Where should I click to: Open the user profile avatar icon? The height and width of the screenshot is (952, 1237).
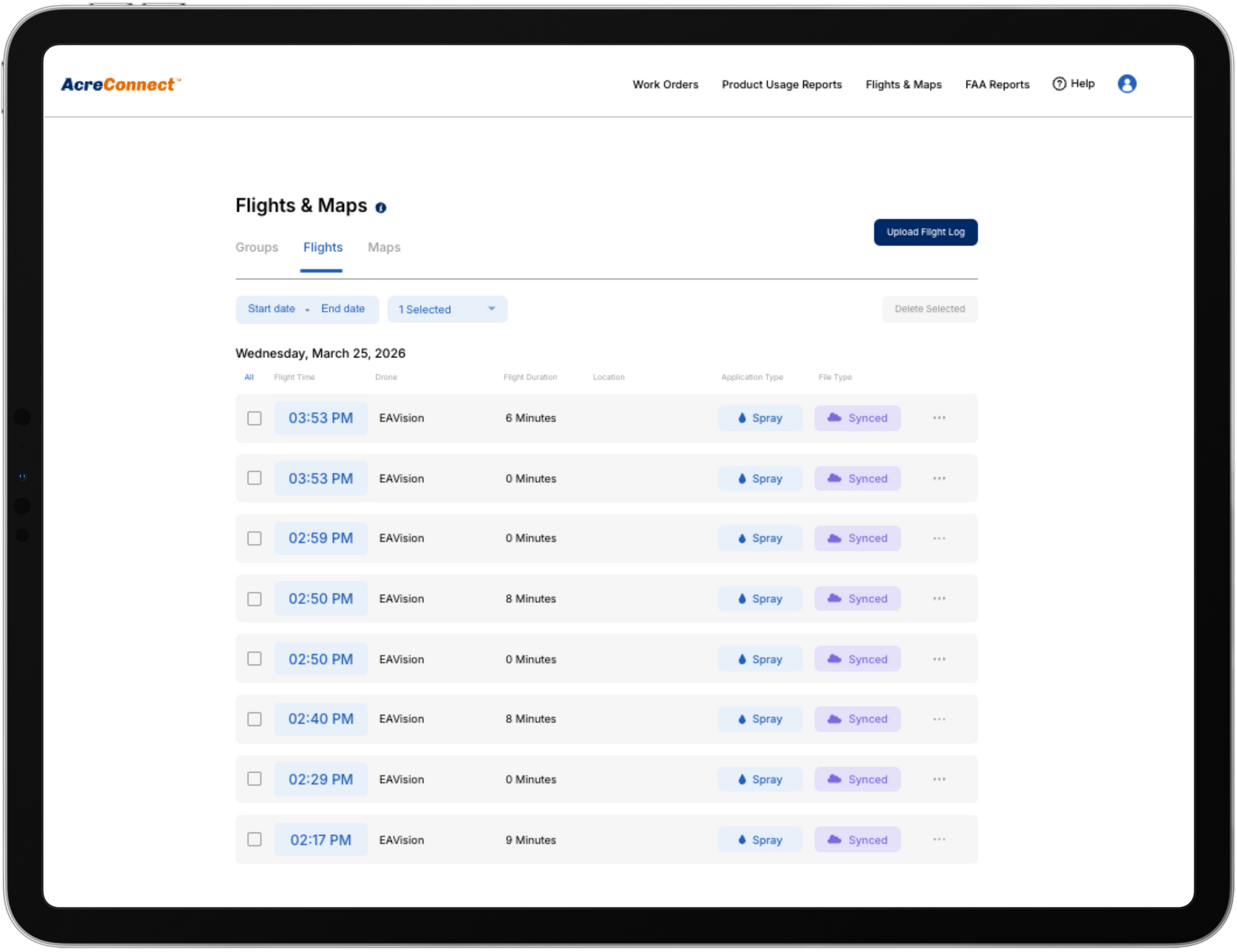[x=1126, y=84]
